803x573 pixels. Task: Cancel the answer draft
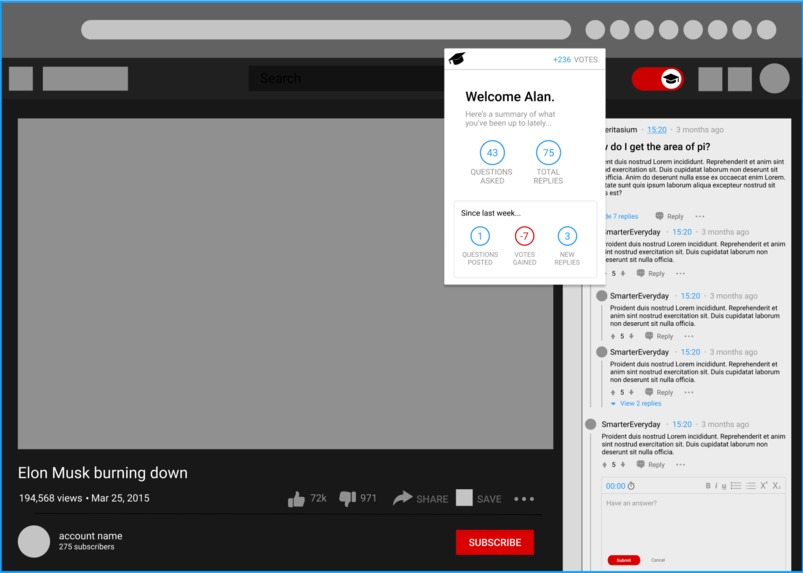coord(658,560)
